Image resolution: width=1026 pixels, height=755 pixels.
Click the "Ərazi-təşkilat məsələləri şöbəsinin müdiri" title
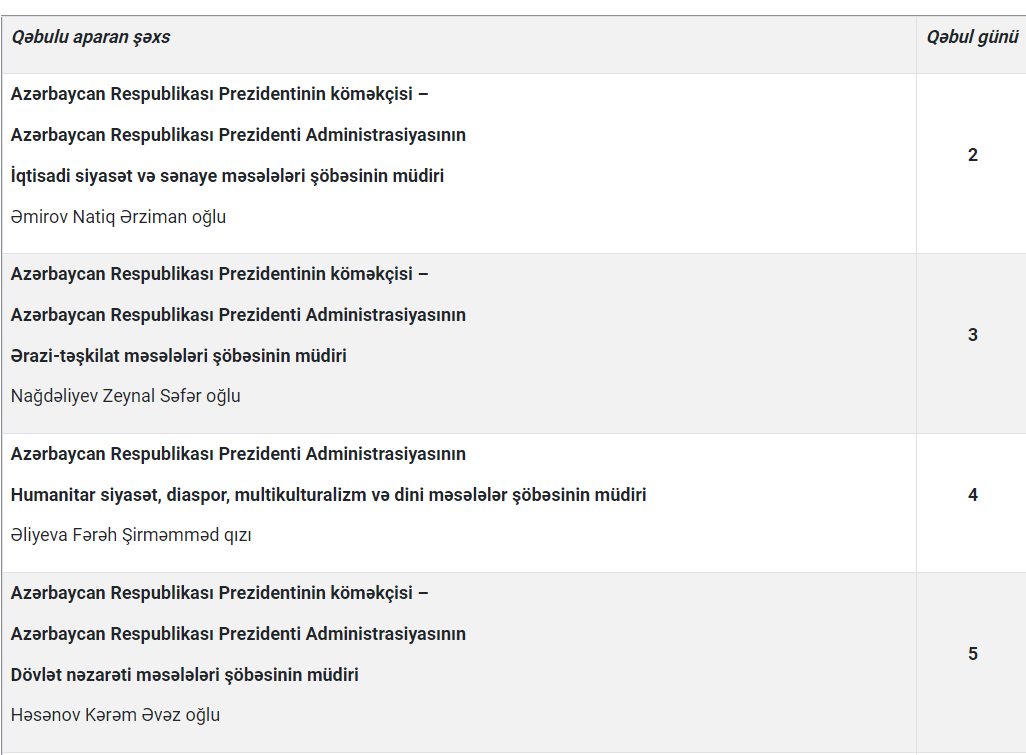(179, 356)
